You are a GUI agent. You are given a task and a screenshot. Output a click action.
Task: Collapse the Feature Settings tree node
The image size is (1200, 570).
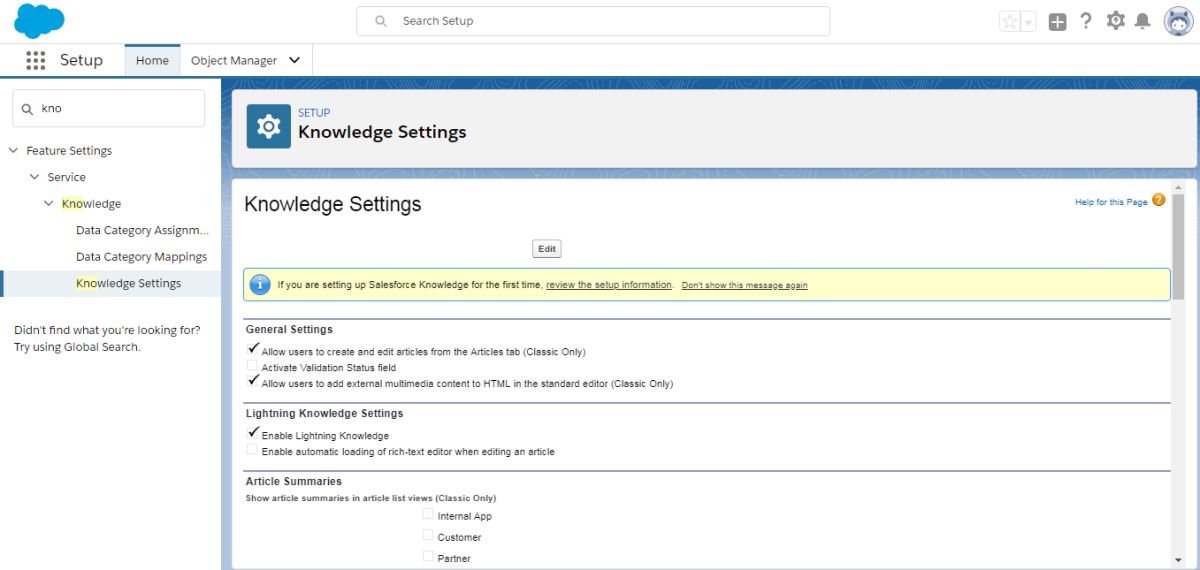pos(13,151)
